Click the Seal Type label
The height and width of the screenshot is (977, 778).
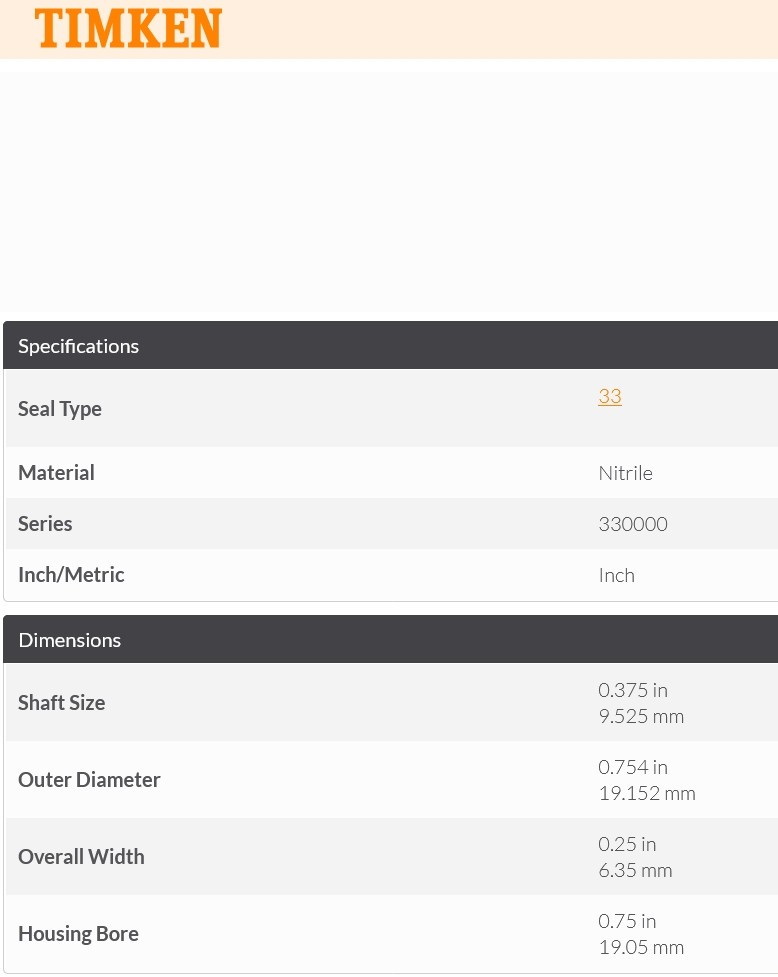(x=60, y=409)
